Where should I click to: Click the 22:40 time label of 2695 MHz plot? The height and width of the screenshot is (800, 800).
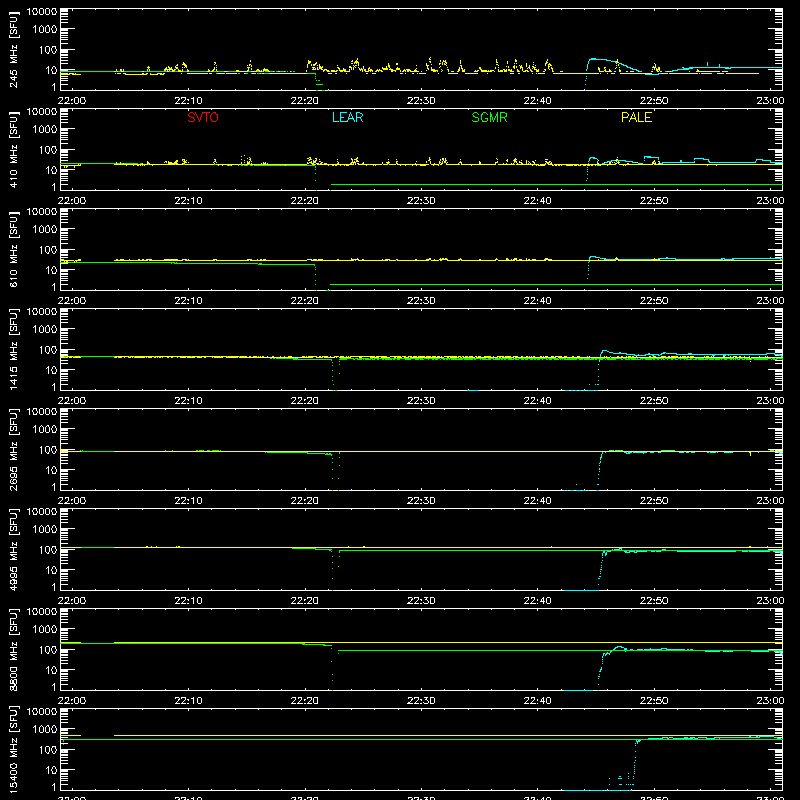coord(537,501)
